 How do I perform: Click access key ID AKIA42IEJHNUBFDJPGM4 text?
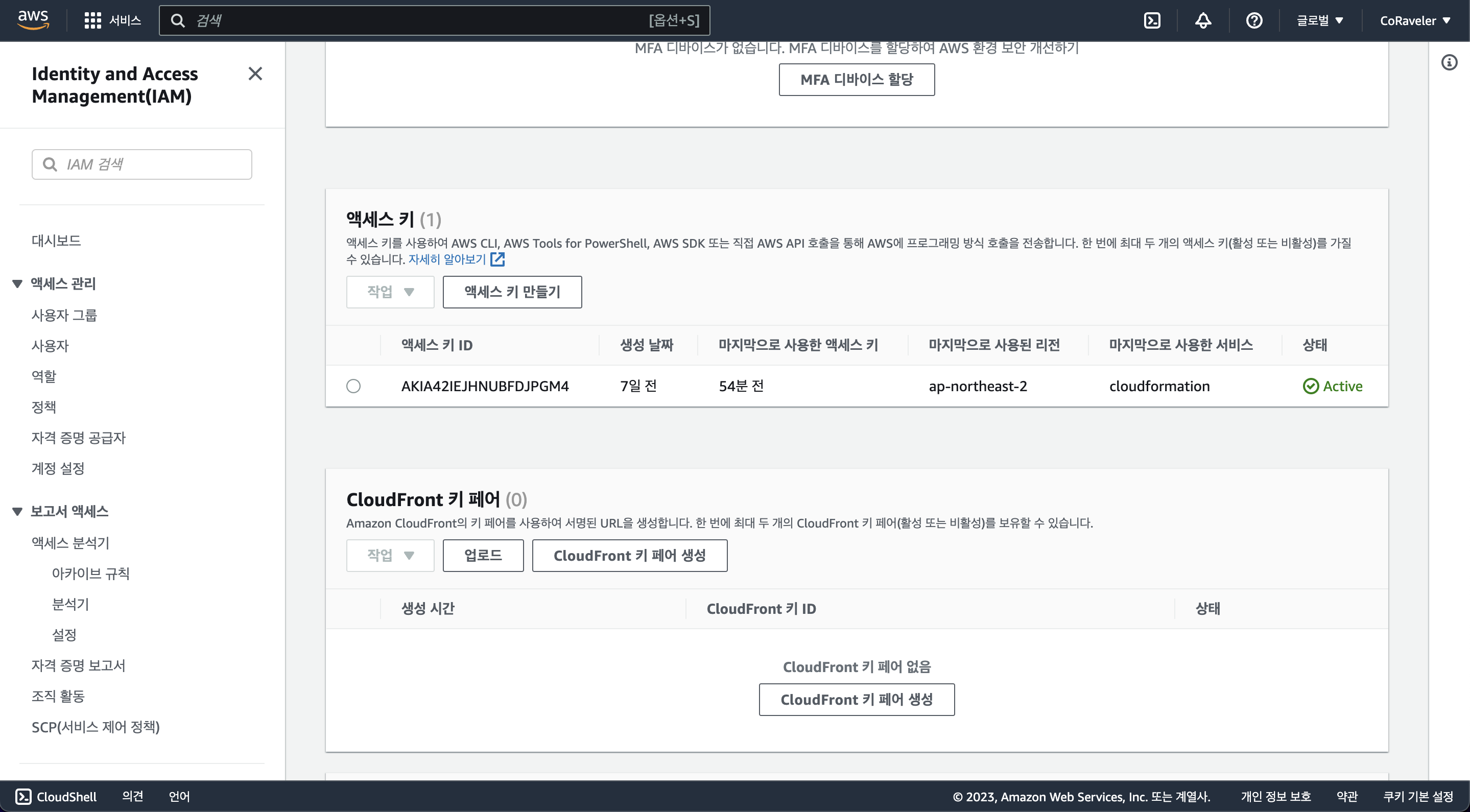coord(485,386)
